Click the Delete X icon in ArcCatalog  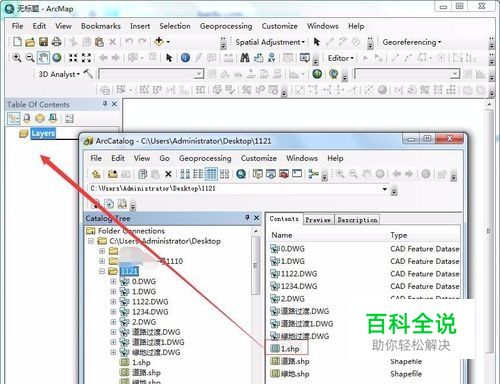click(168, 174)
